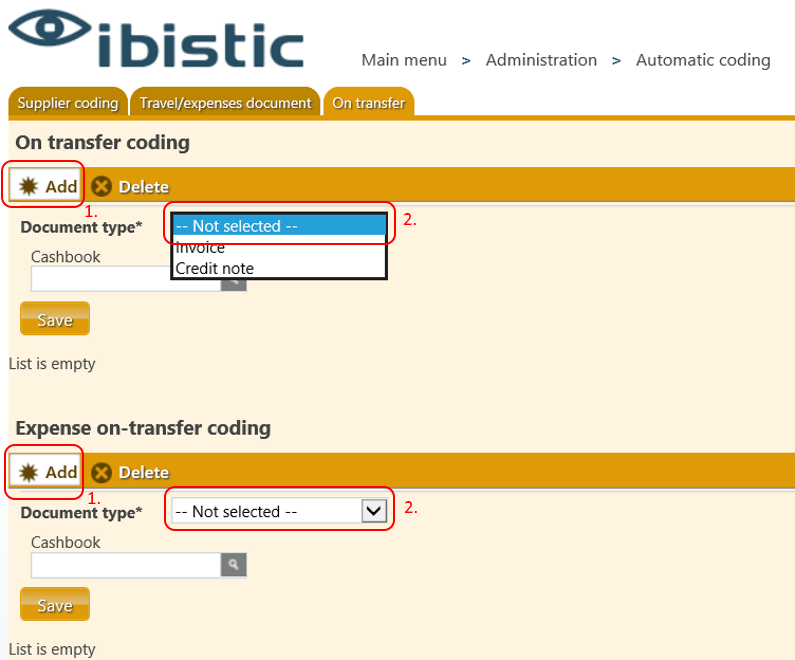Click Add under On transfer coding
The height and width of the screenshot is (660, 795).
pyautogui.click(x=47, y=186)
